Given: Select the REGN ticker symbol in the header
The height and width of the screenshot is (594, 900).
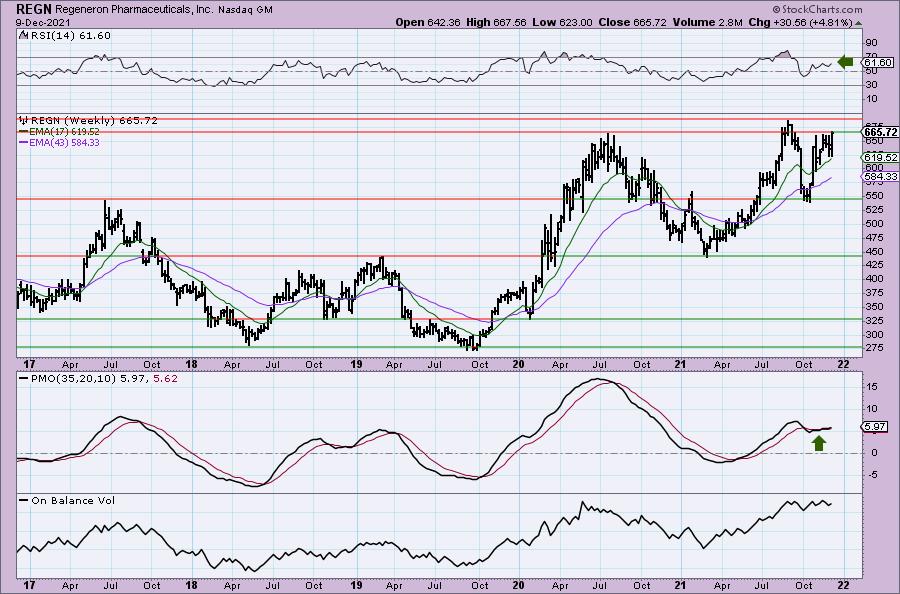Looking at the screenshot, I should tap(34, 9).
